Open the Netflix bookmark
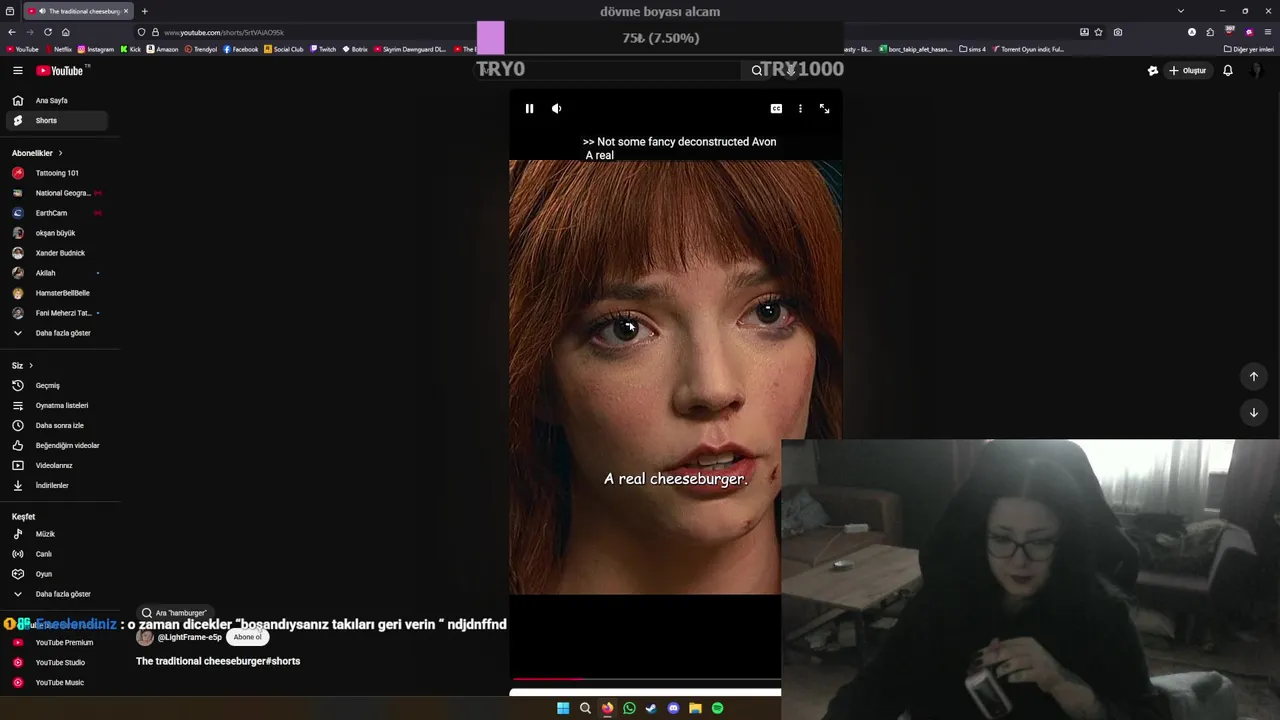The height and width of the screenshot is (720, 1280). (x=58, y=49)
